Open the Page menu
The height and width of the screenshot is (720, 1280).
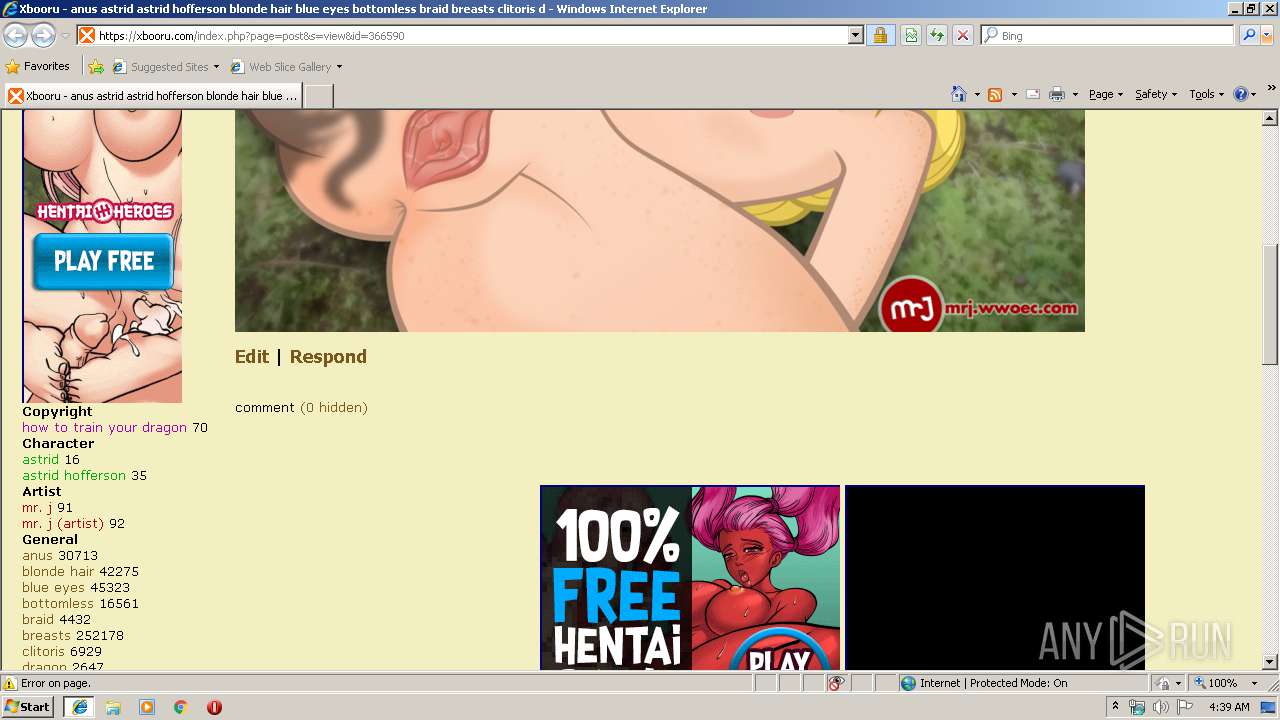click(x=1105, y=94)
